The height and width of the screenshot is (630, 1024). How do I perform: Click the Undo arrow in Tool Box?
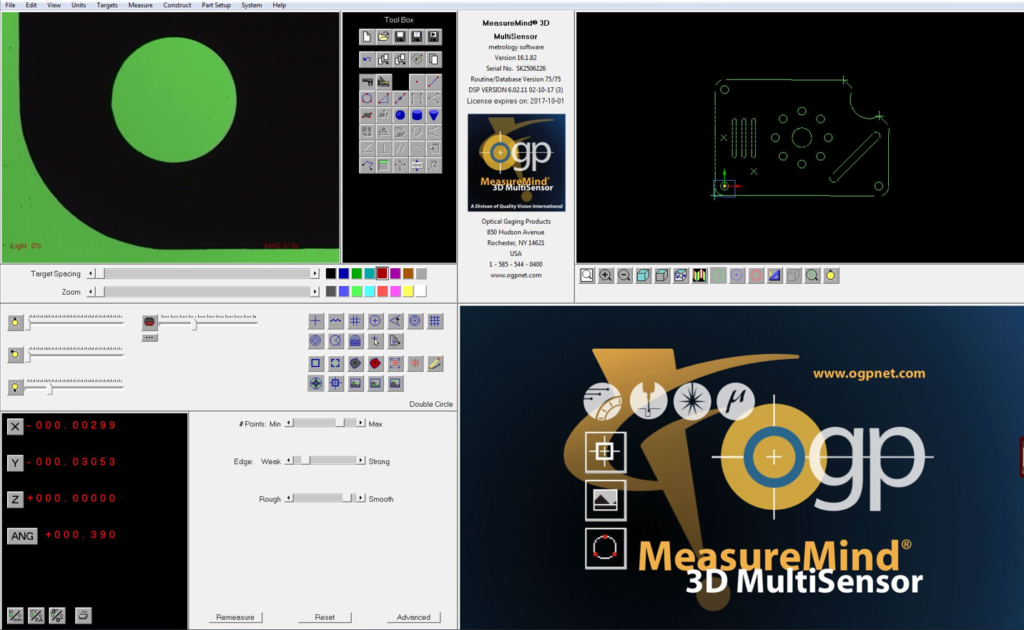tap(367, 59)
